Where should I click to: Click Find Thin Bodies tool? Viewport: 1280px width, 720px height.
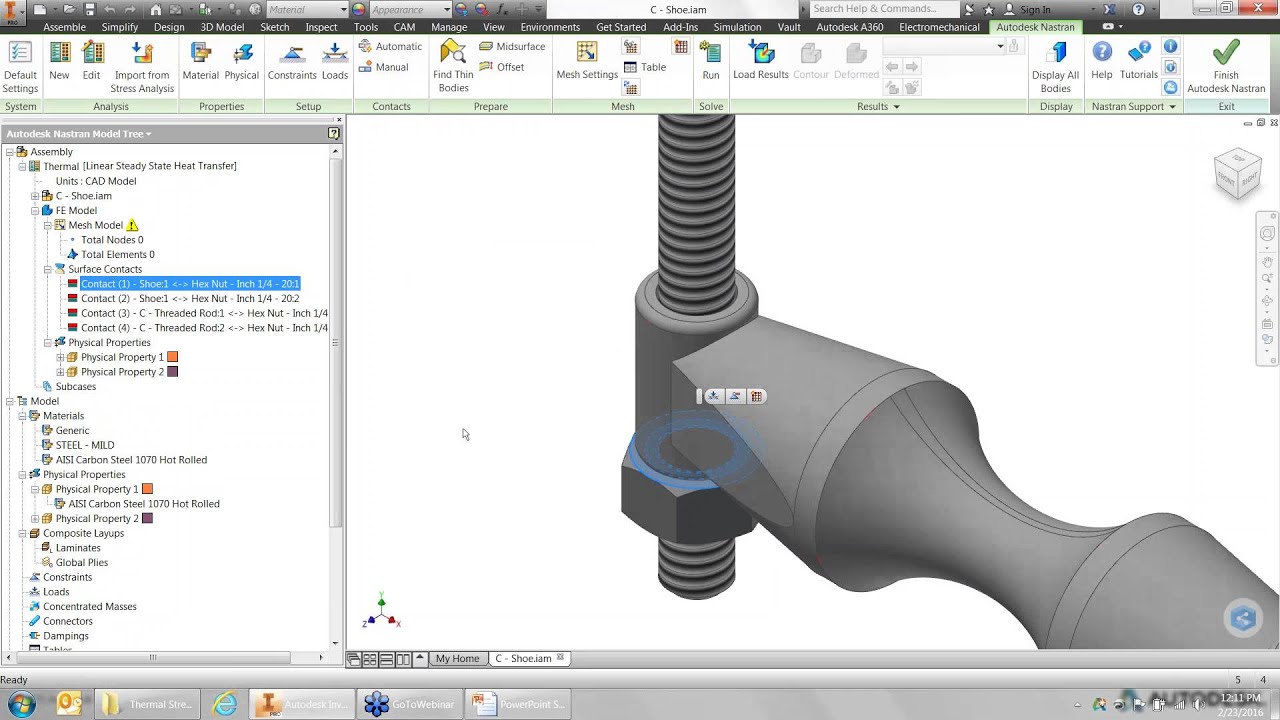(x=453, y=68)
